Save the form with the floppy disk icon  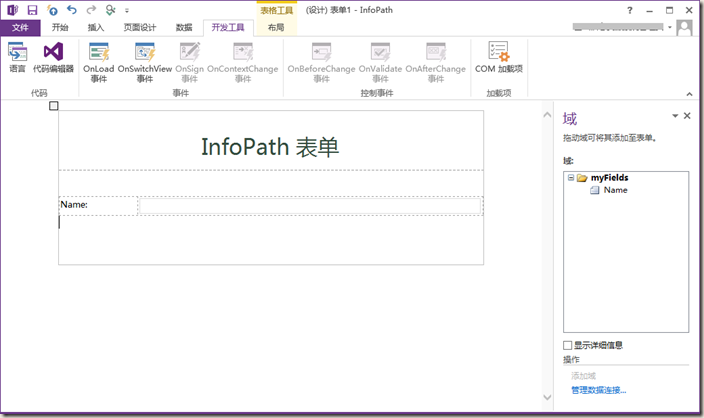(32, 10)
